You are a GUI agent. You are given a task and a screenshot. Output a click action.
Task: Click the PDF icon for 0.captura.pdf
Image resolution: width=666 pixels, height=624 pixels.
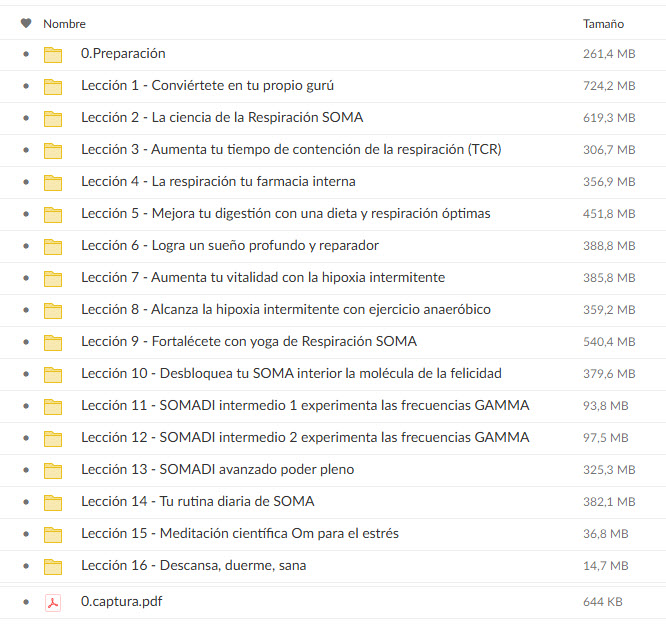(x=53, y=602)
